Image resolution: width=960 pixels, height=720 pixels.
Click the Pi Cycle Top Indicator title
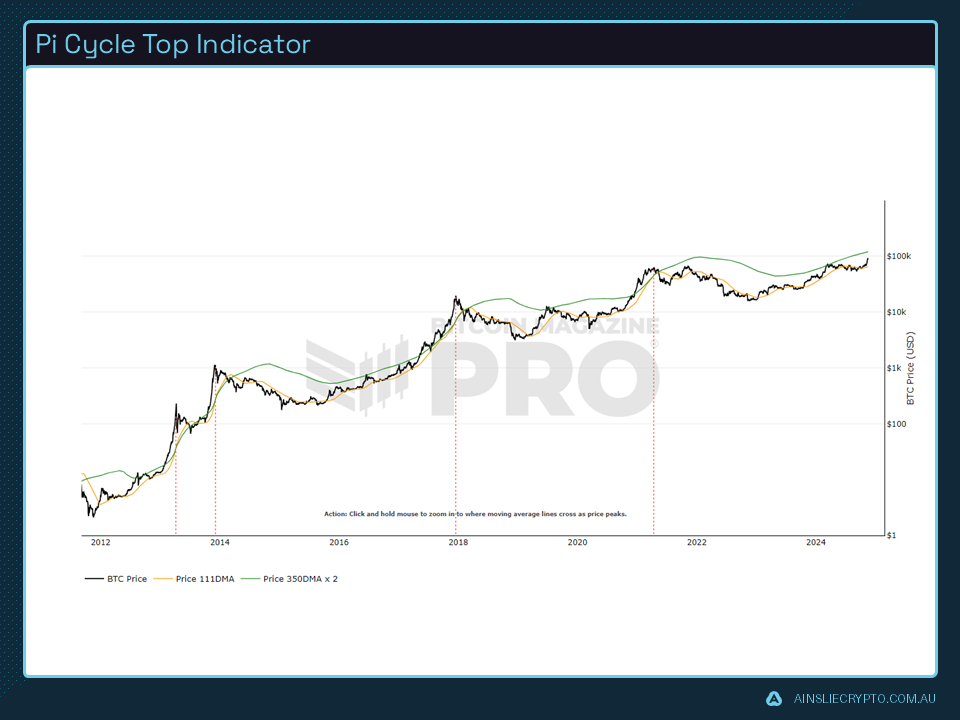(170, 44)
